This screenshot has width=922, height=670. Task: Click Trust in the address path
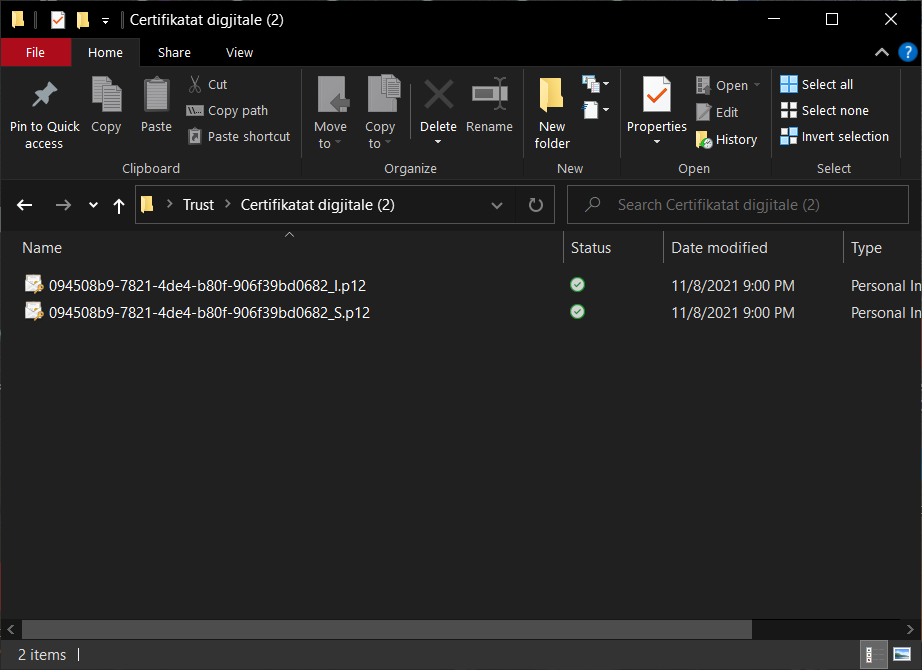coord(198,205)
